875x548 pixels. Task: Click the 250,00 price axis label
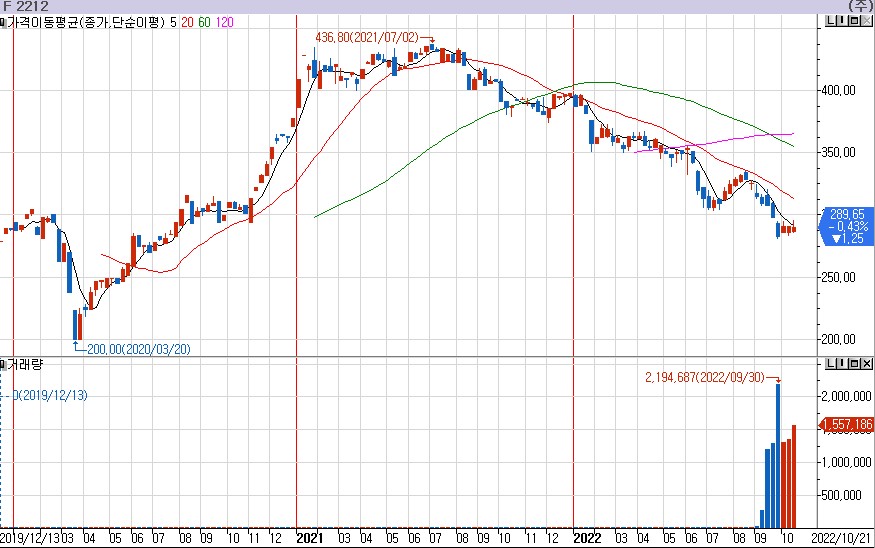coord(838,277)
